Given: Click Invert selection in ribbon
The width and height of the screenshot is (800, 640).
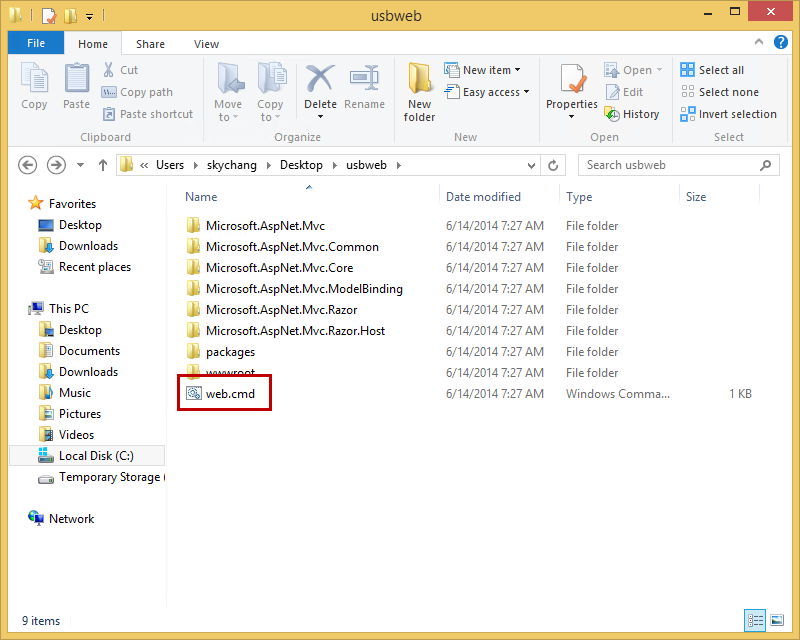Looking at the screenshot, I should click(x=729, y=114).
